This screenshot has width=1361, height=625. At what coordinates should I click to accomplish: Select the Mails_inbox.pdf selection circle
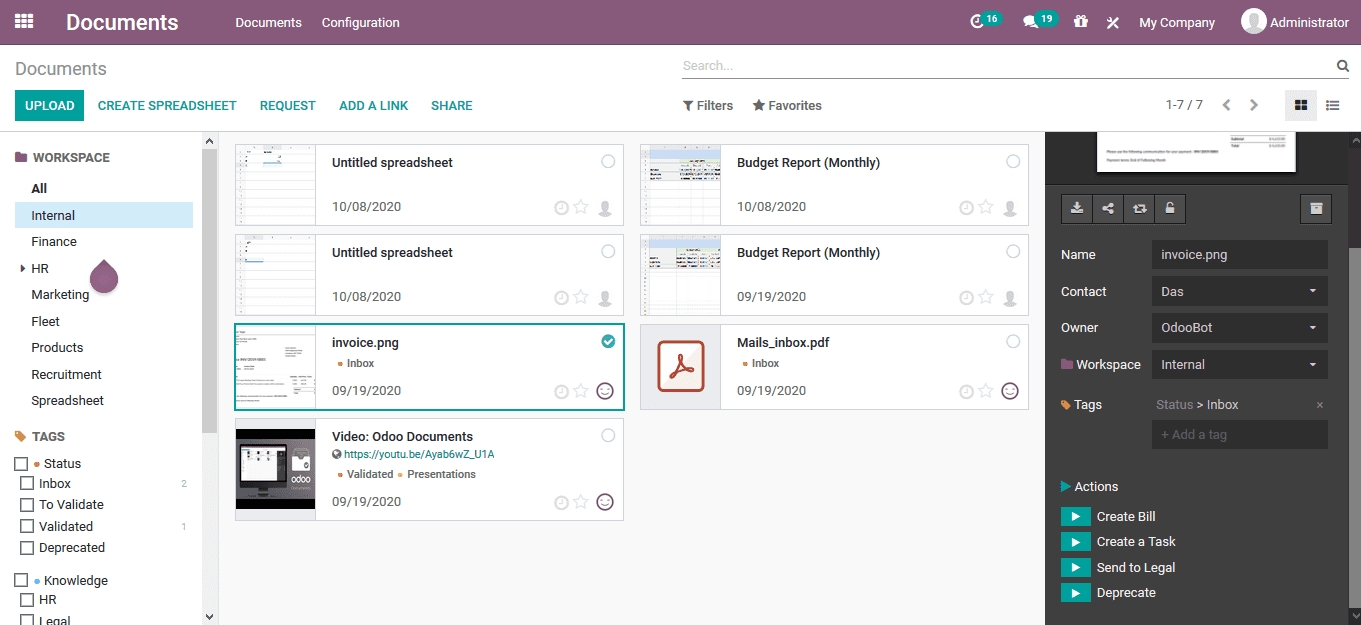click(1013, 342)
